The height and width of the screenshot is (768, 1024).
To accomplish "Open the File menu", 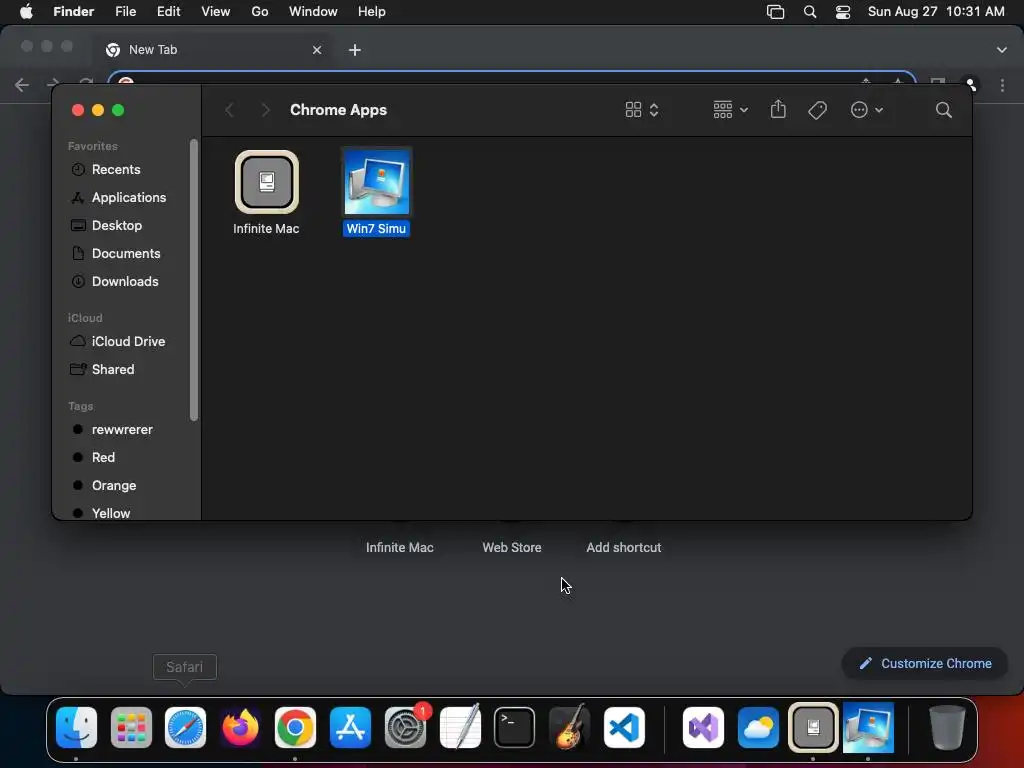I will tap(125, 12).
